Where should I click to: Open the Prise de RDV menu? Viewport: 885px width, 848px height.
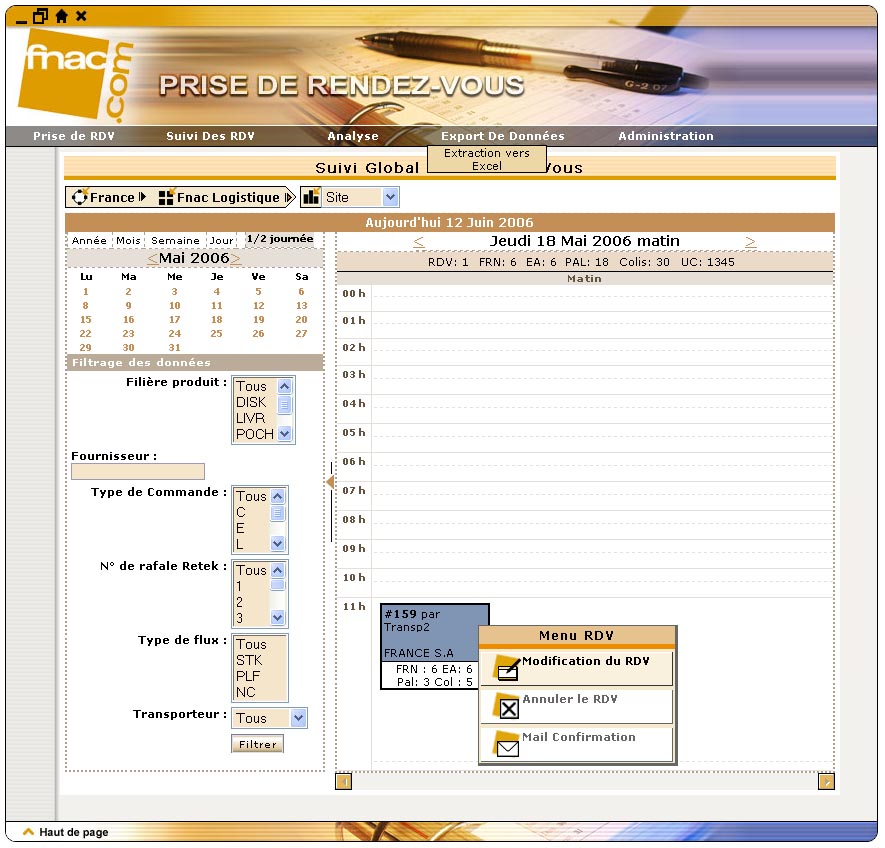[x=73, y=136]
